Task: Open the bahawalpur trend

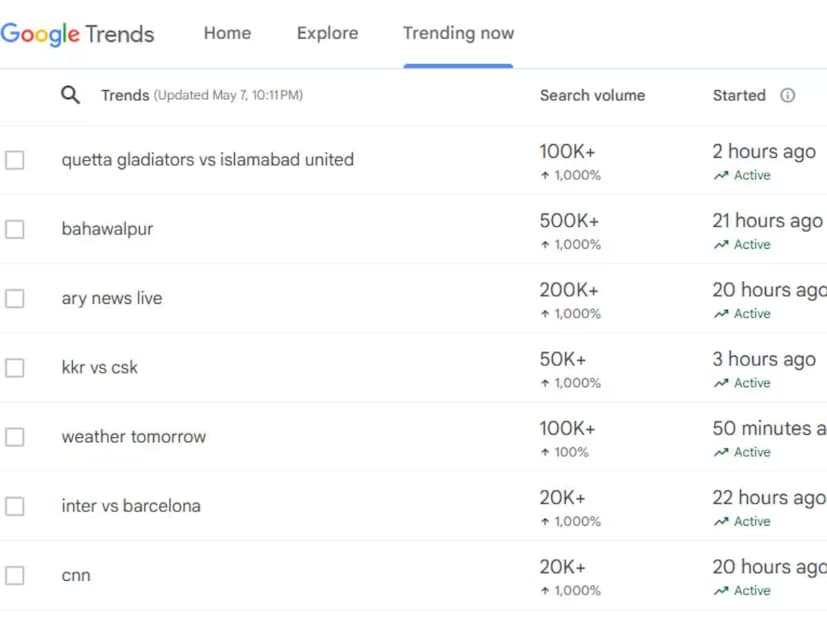Action: tap(107, 229)
